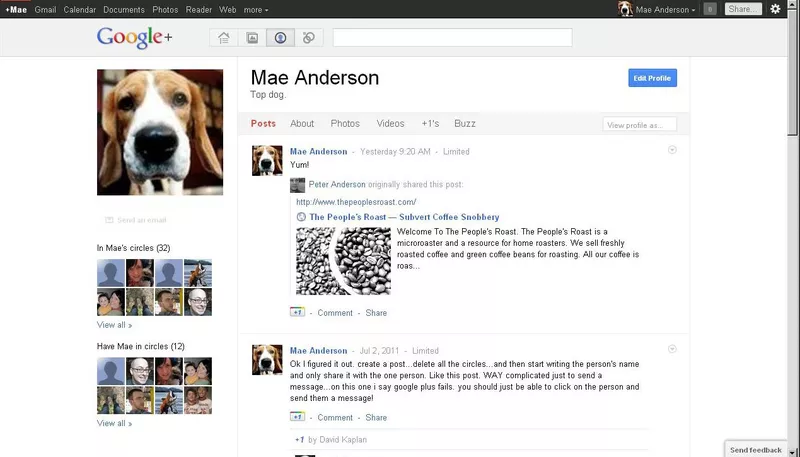Click the +1 button on the Jul 2, 2011 post

click(297, 417)
